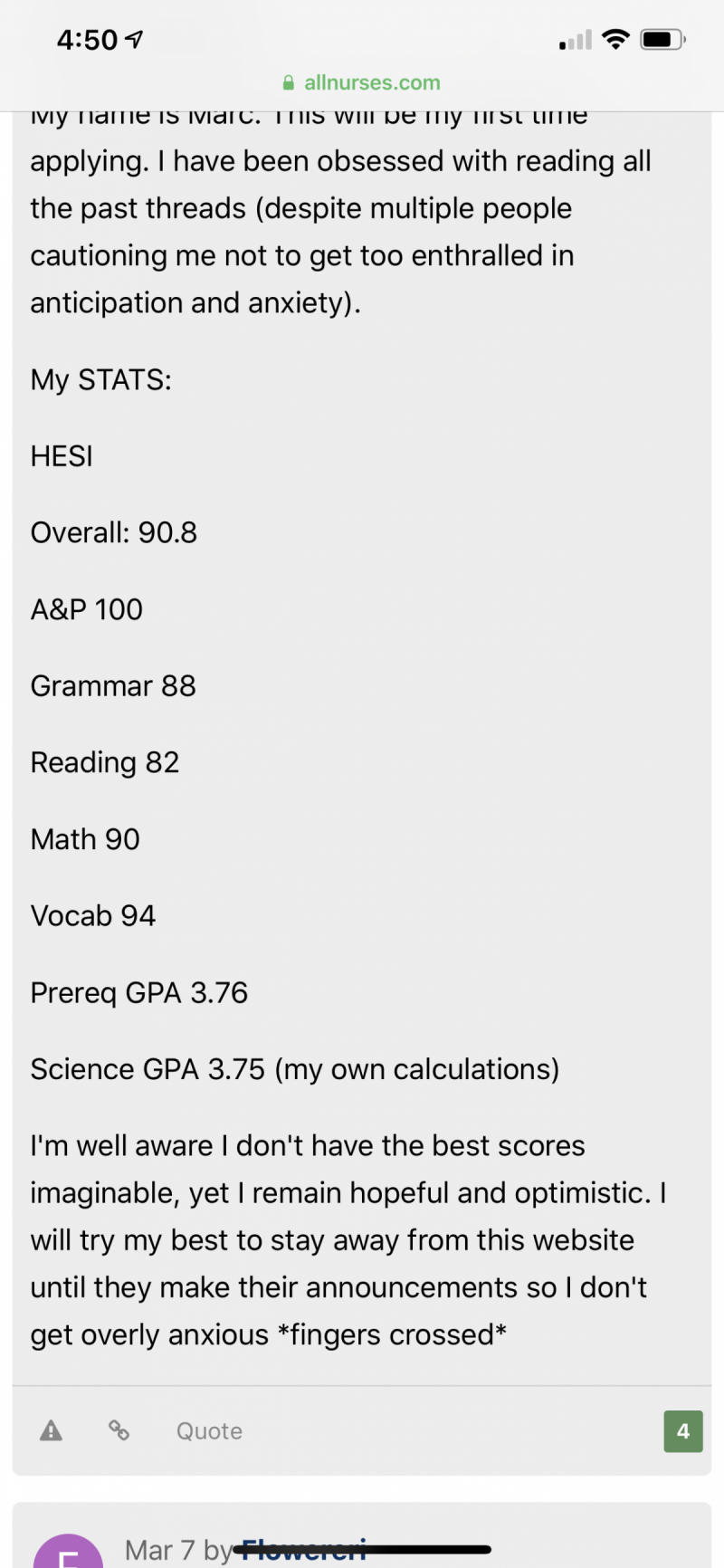The image size is (724, 1568).
Task: Tap the Wi-Fi status icon
Action: coord(615,40)
